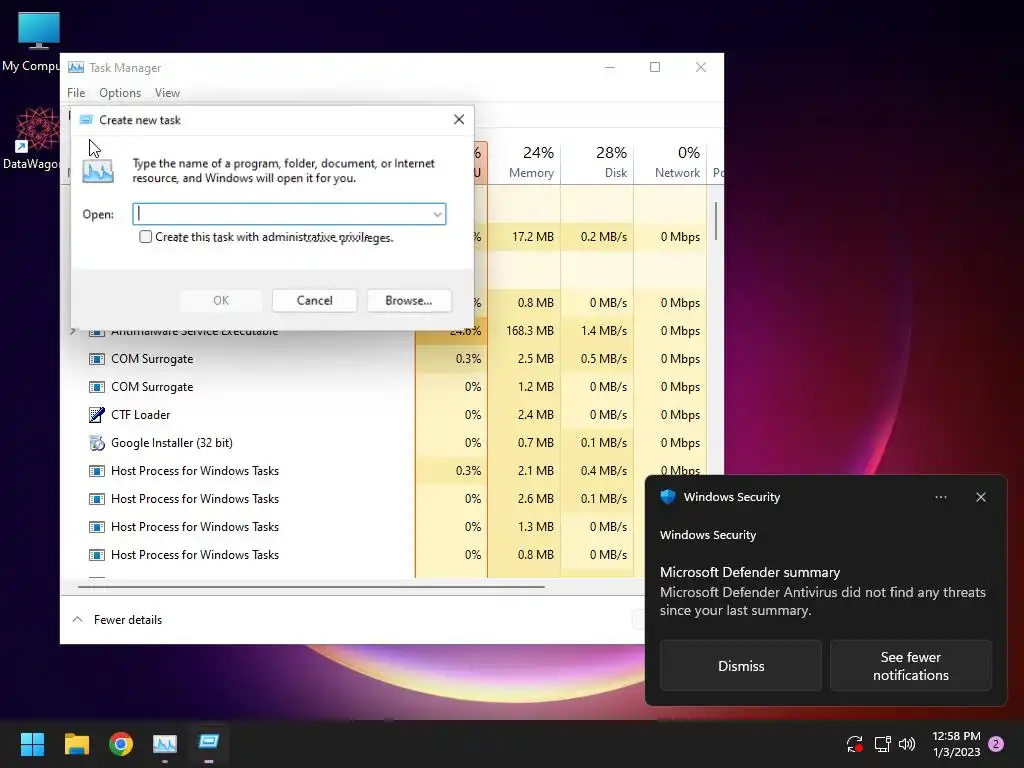Open the File menu in Task Manager
Image resolution: width=1024 pixels, height=768 pixels.
[x=76, y=93]
